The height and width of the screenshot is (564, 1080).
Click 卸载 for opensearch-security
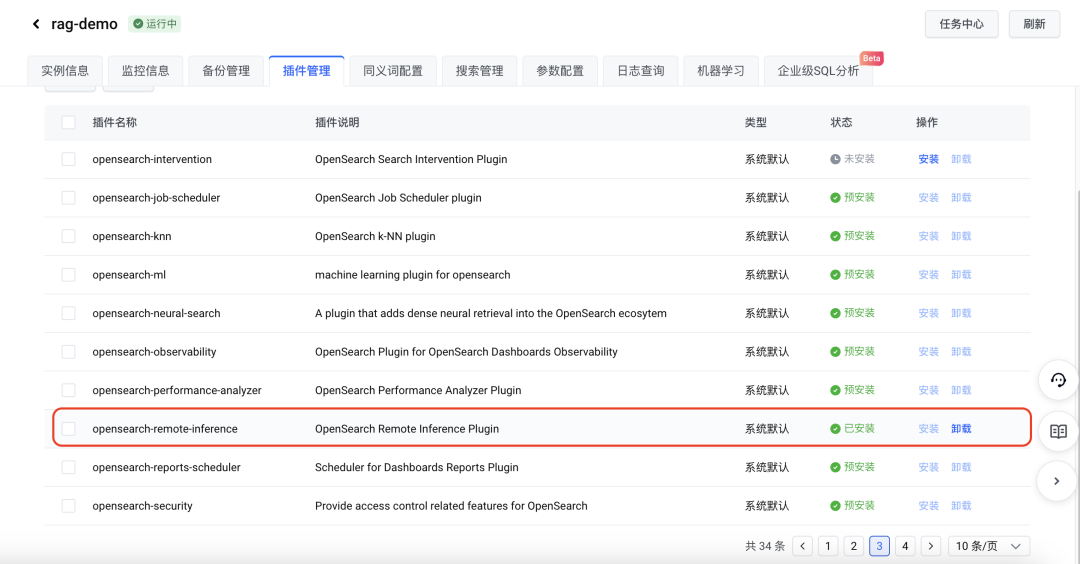[961, 506]
